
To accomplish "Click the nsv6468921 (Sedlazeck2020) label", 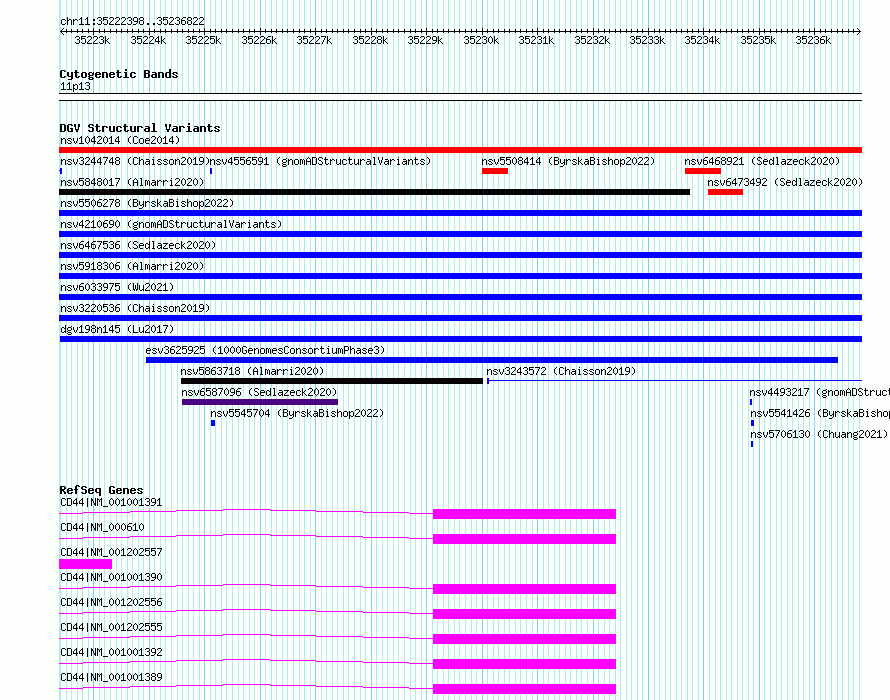I will click(762, 161).
